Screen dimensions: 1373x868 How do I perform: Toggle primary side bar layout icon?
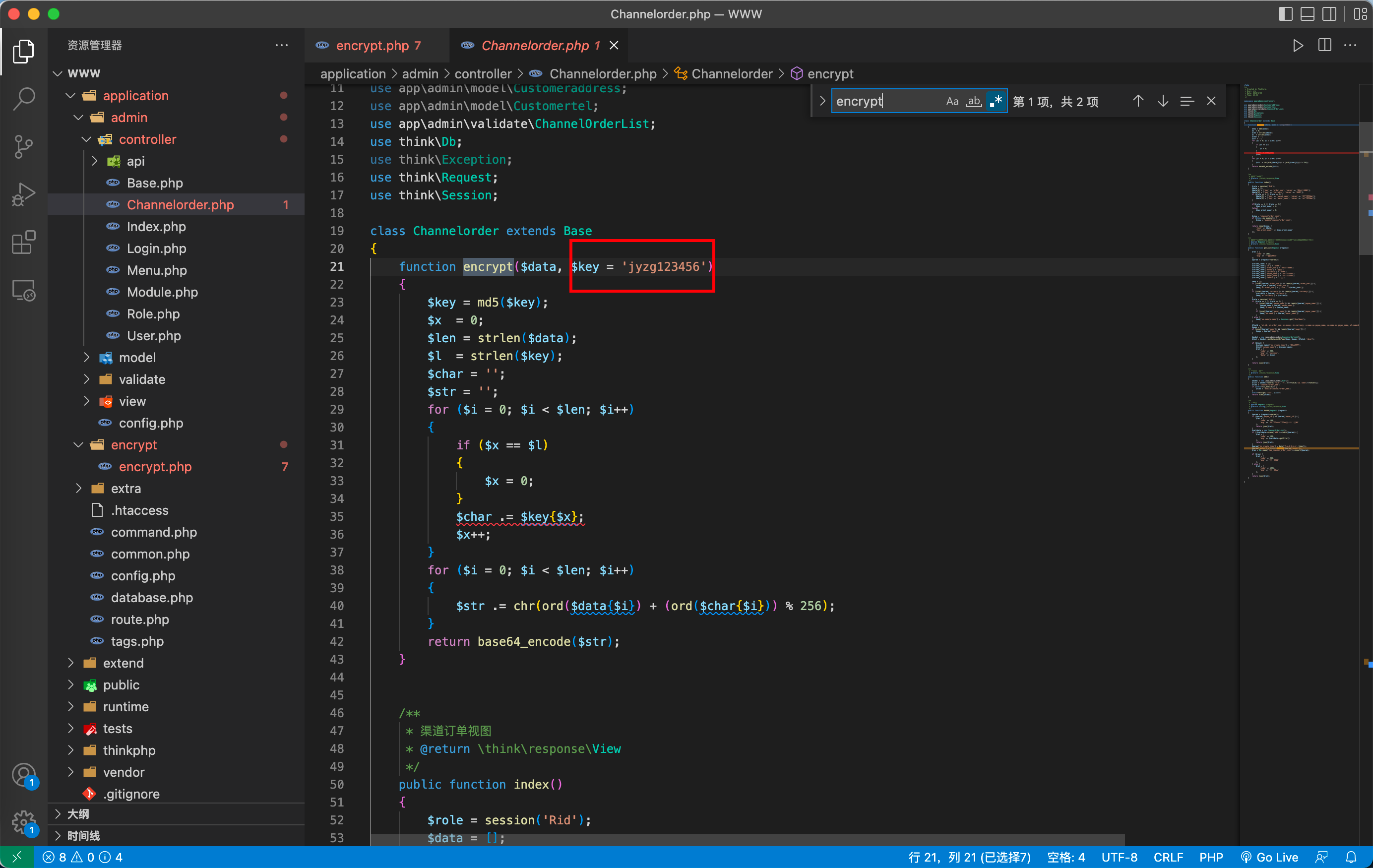(1285, 14)
